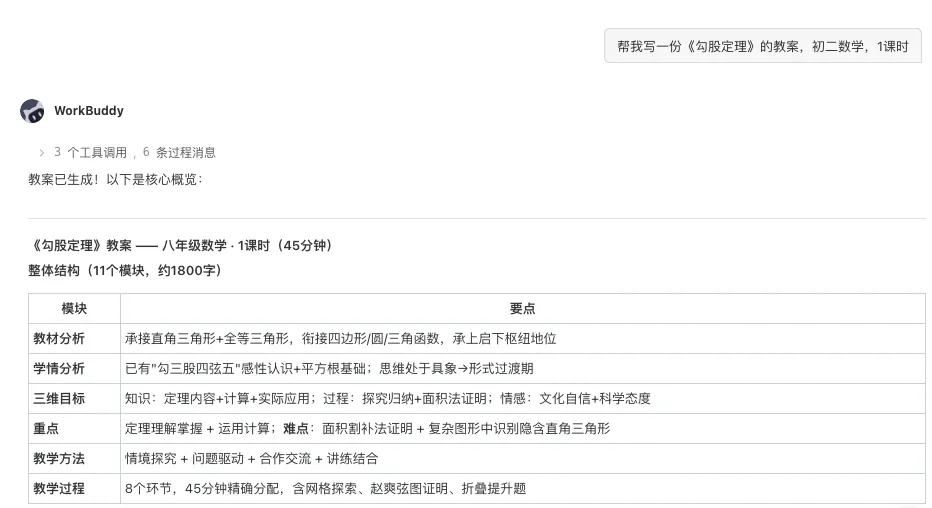Expand the tool calls chevron

[42, 153]
